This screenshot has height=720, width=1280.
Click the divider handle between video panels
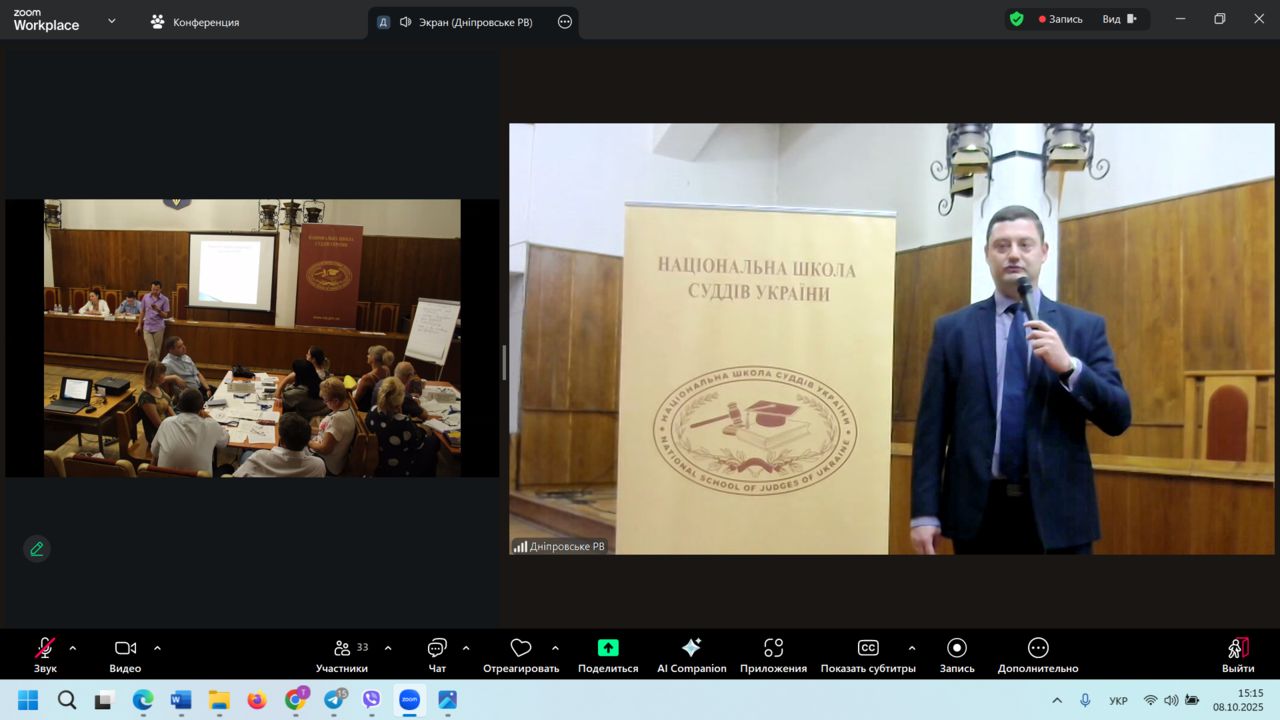point(504,362)
